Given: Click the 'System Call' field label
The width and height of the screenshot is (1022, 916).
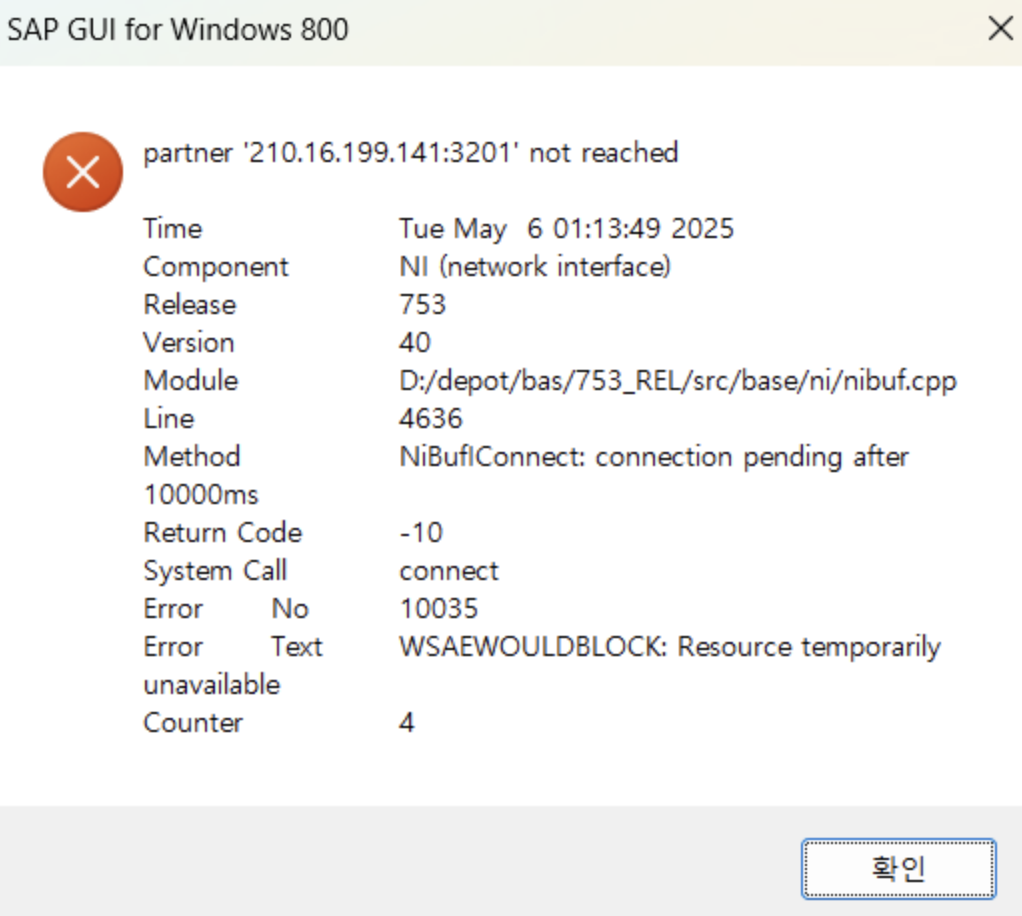Looking at the screenshot, I should [x=215, y=571].
